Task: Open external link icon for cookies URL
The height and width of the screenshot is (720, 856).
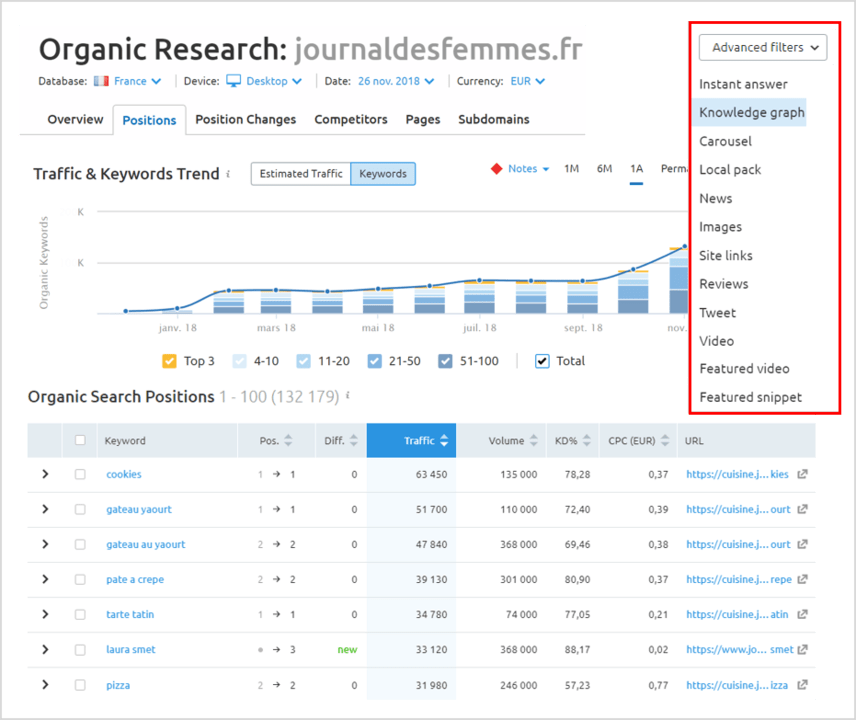Action: [x=802, y=474]
